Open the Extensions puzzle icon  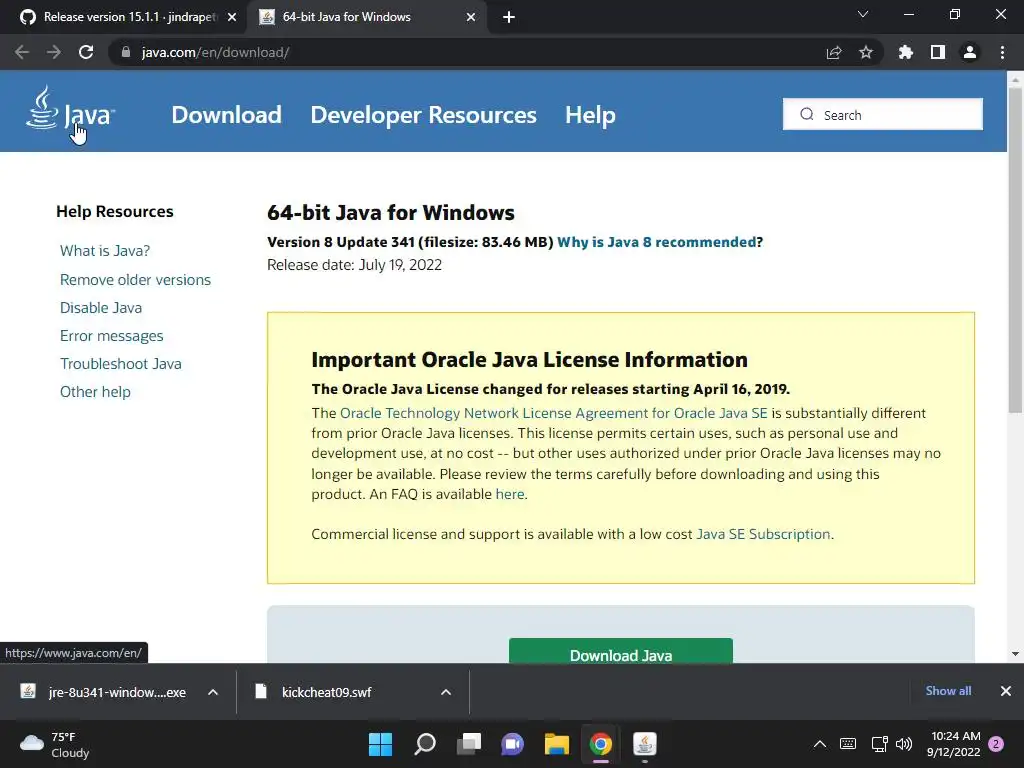point(906,52)
